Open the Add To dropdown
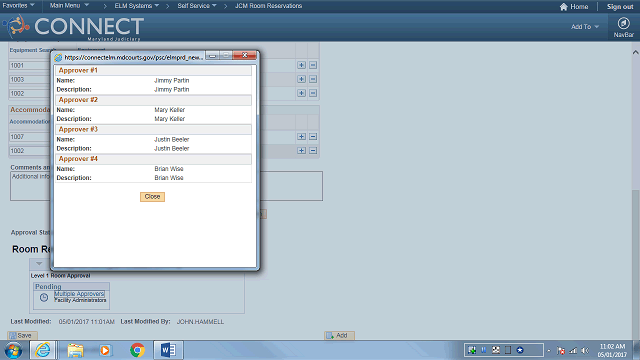 [x=584, y=27]
